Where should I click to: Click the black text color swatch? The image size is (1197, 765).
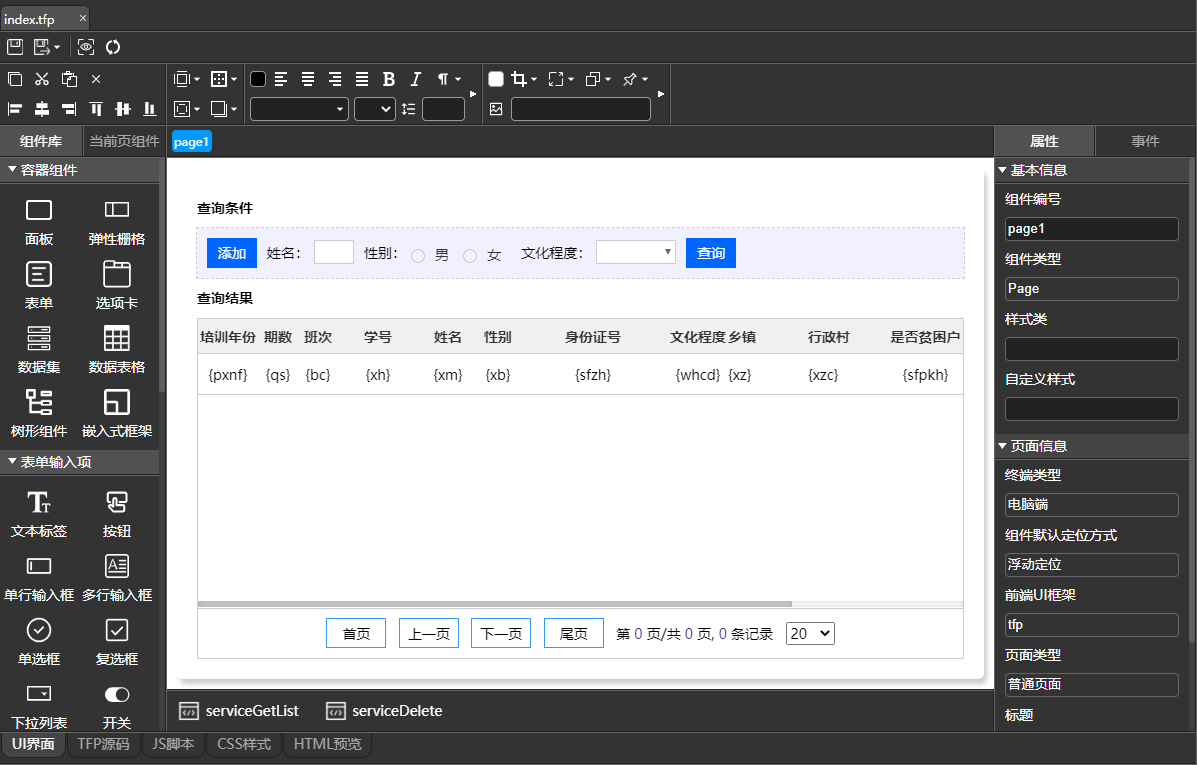coord(258,79)
